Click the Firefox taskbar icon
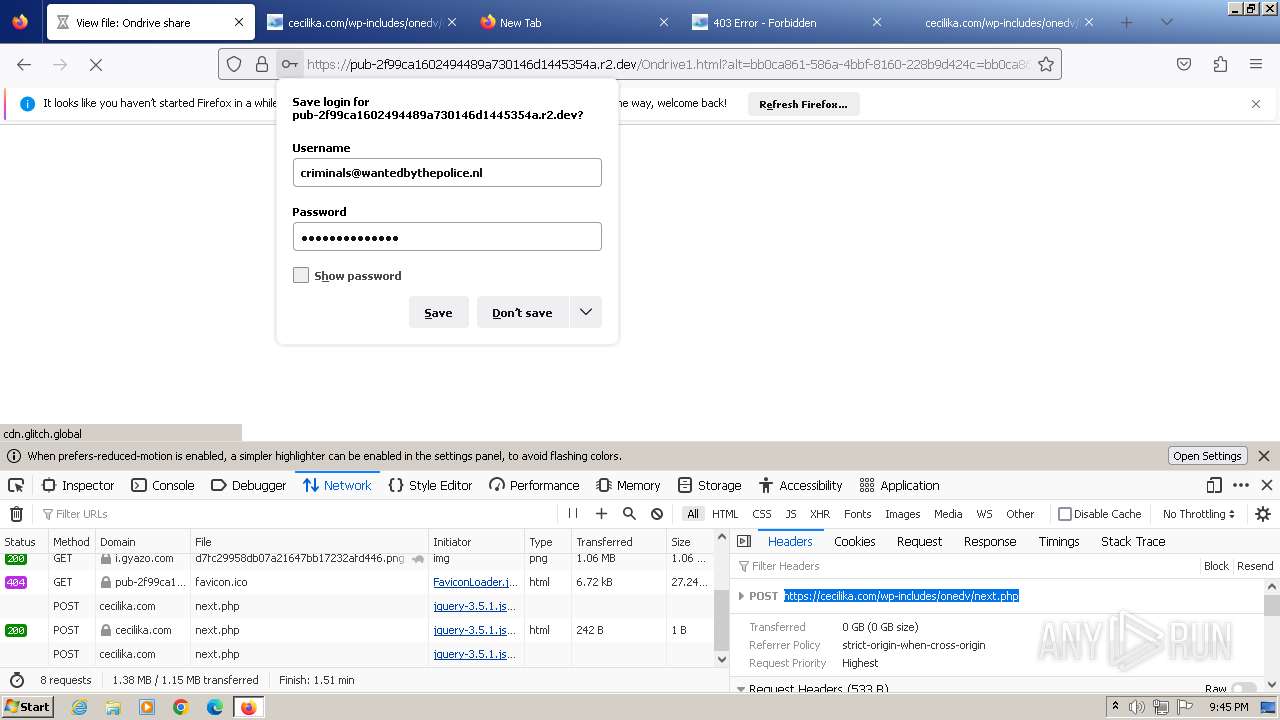The height and width of the screenshot is (720, 1280). tap(248, 707)
